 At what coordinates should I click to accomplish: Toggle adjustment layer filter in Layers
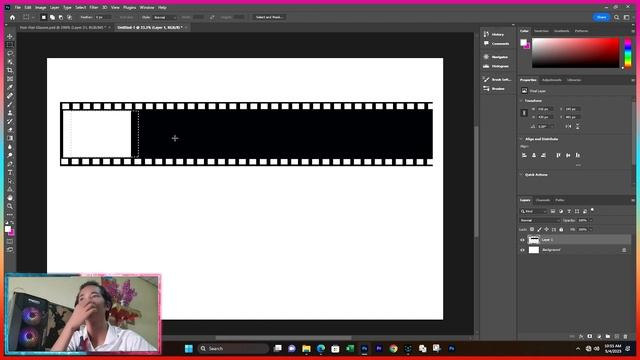[x=561, y=211]
